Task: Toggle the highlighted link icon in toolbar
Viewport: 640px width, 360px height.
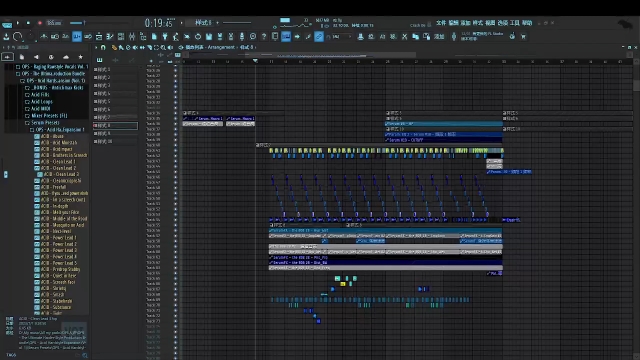Action: pyautogui.click(x=319, y=37)
